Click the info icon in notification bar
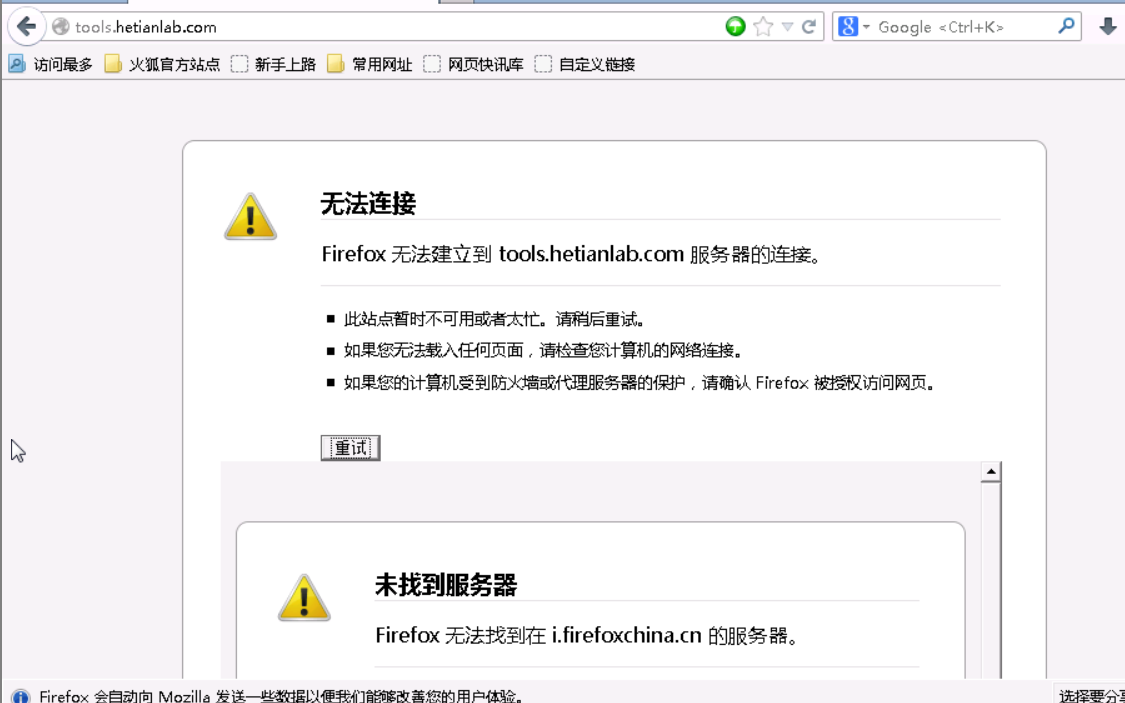This screenshot has width=1125, height=703. [x=20, y=697]
